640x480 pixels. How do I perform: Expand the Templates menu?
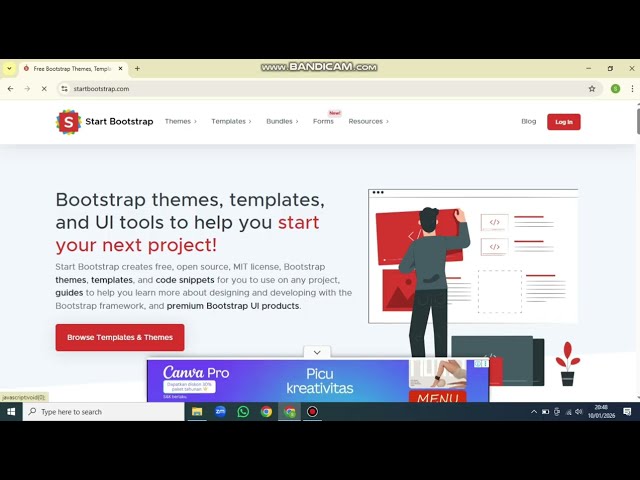231,121
